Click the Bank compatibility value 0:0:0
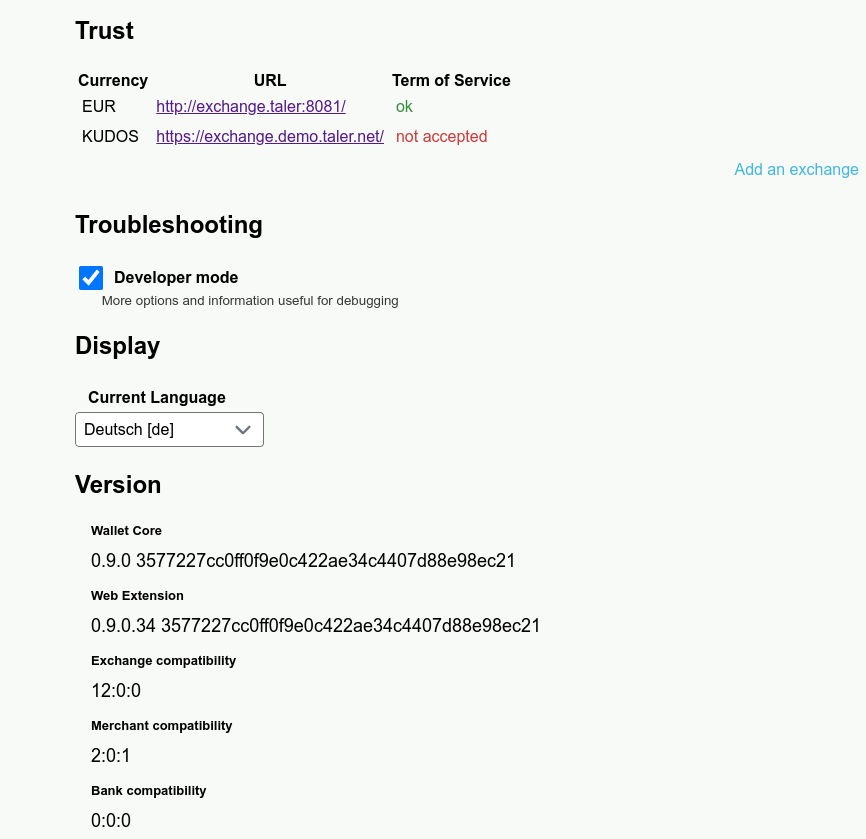The image size is (866, 839). pos(111,821)
